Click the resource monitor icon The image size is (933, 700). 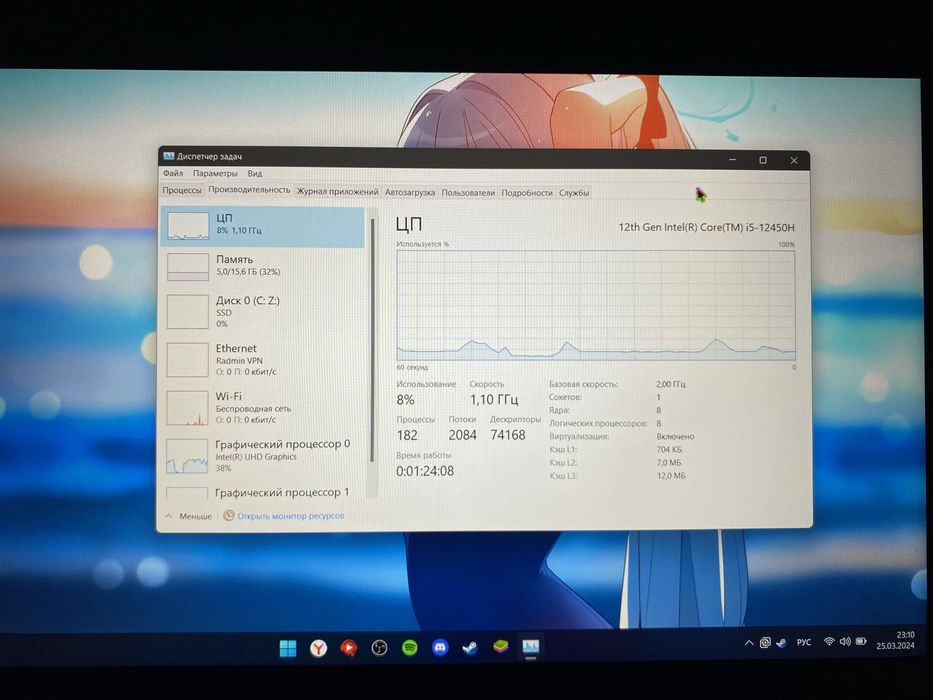pyautogui.click(x=228, y=515)
